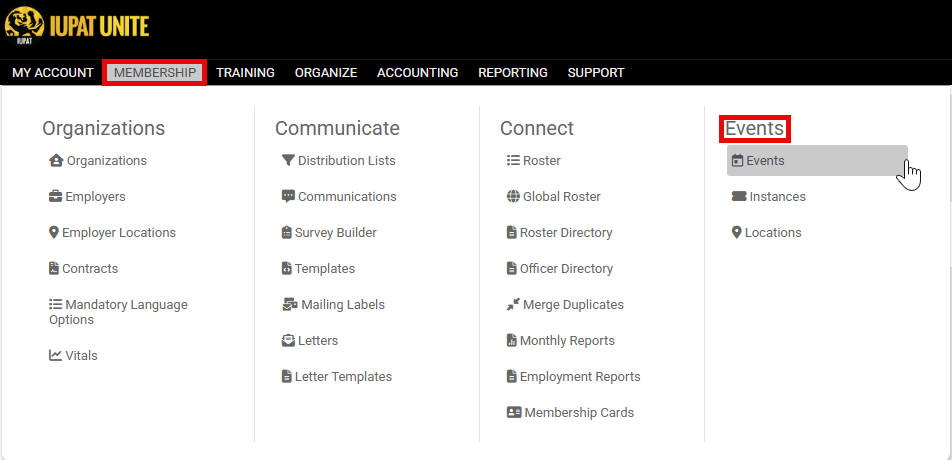
Task: Click the IUPAT Unite logo
Action: 76,26
